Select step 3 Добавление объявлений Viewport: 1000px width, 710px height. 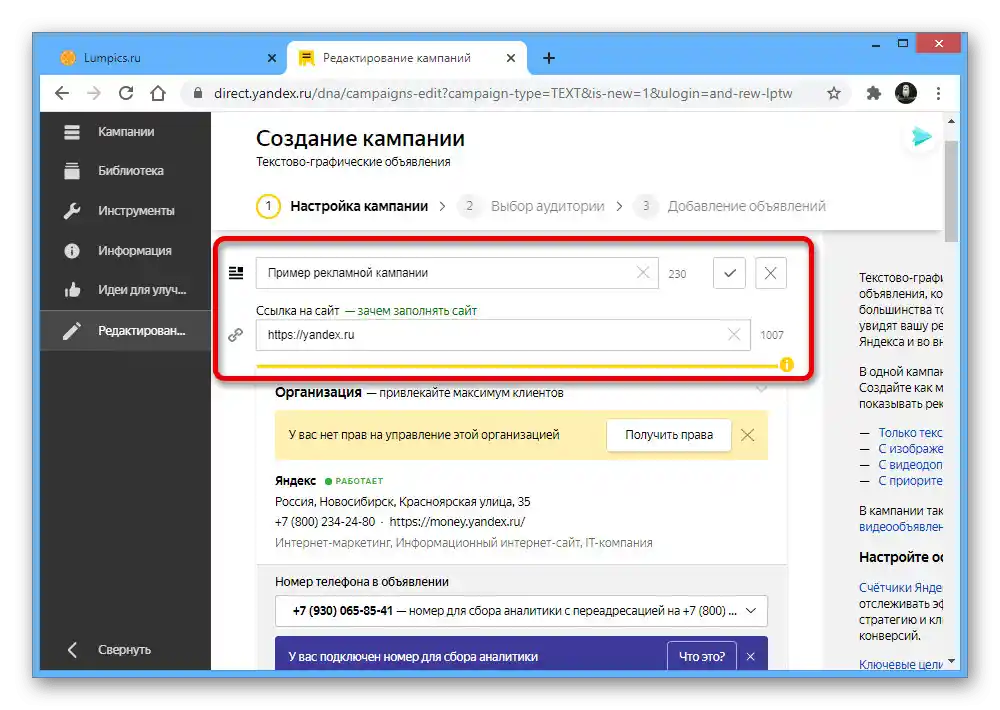(x=730, y=206)
